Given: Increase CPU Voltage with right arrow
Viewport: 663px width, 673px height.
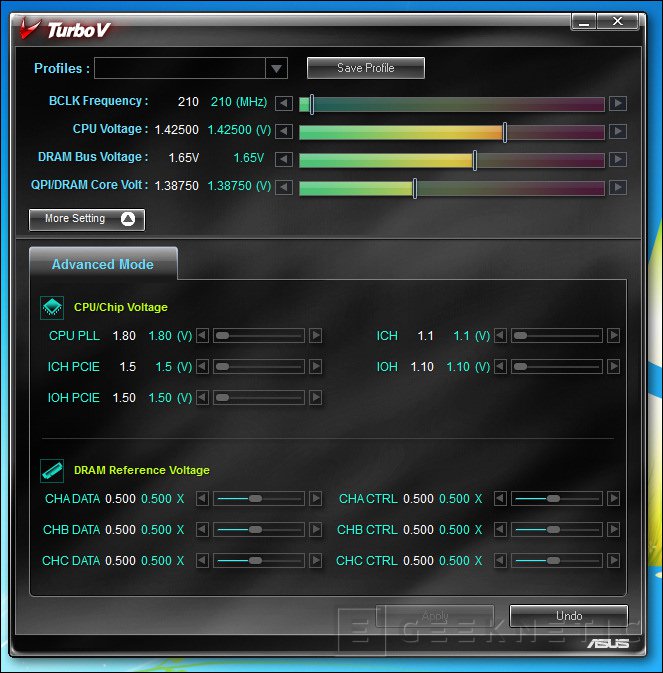Looking at the screenshot, I should point(618,131).
